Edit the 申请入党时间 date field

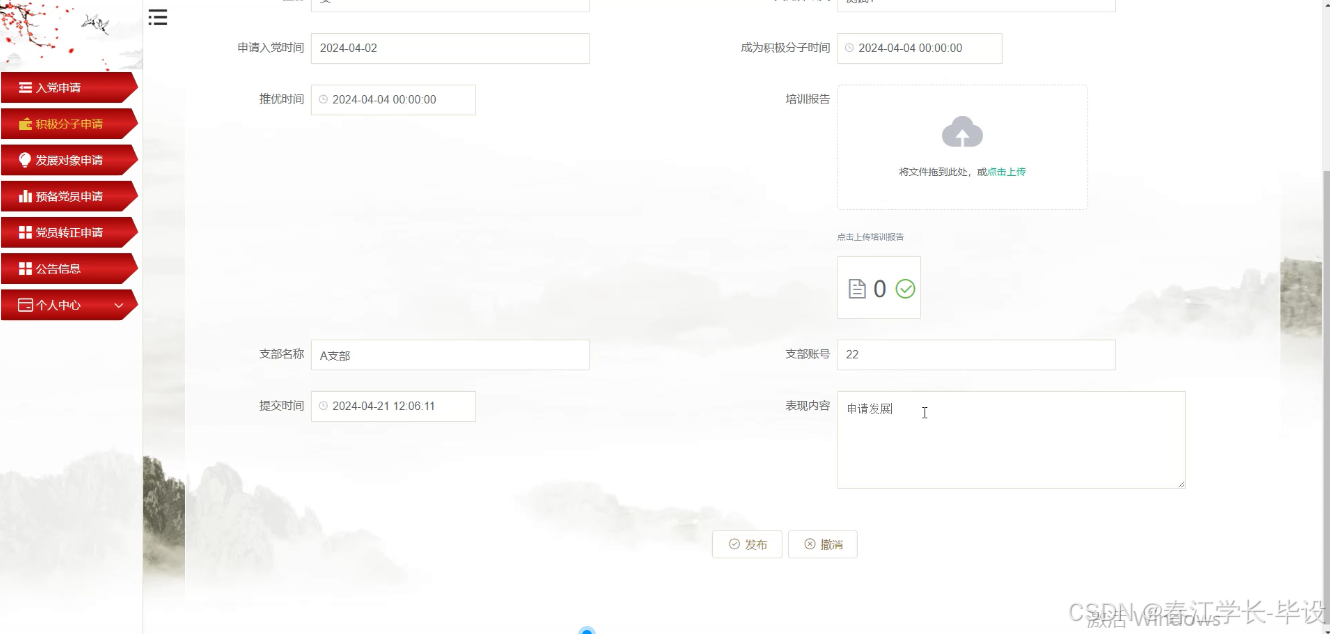coord(450,48)
